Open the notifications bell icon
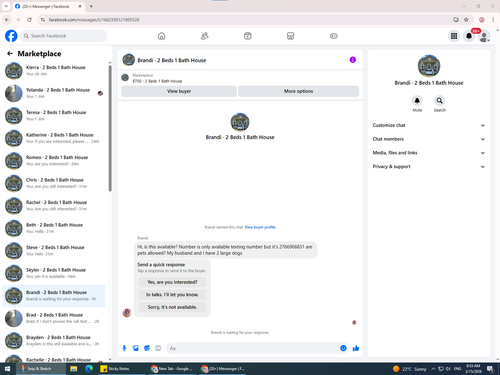Image resolution: width=500 pixels, height=375 pixels. click(x=469, y=36)
